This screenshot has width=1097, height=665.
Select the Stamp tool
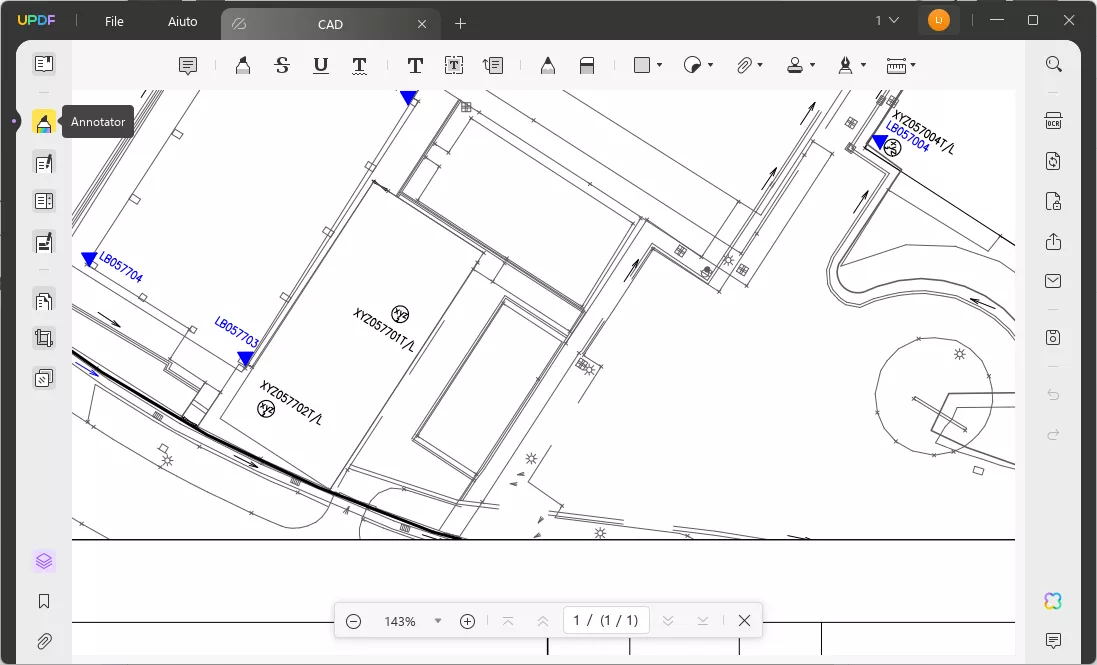tap(795, 66)
